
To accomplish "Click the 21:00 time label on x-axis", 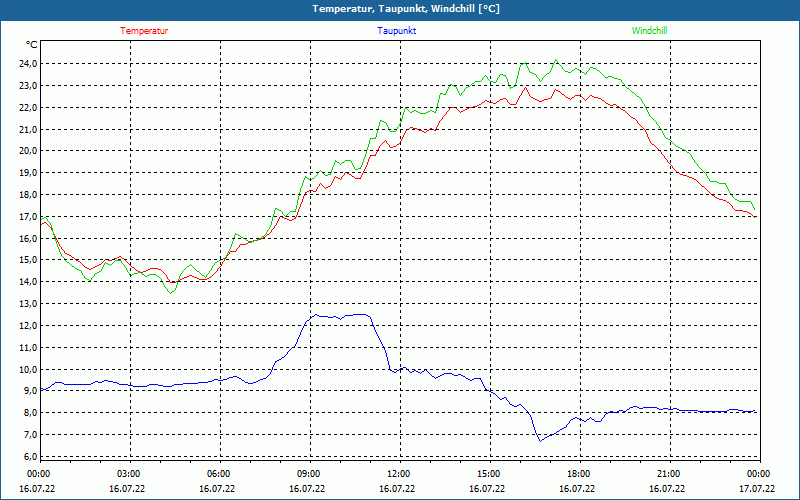I will [668, 474].
